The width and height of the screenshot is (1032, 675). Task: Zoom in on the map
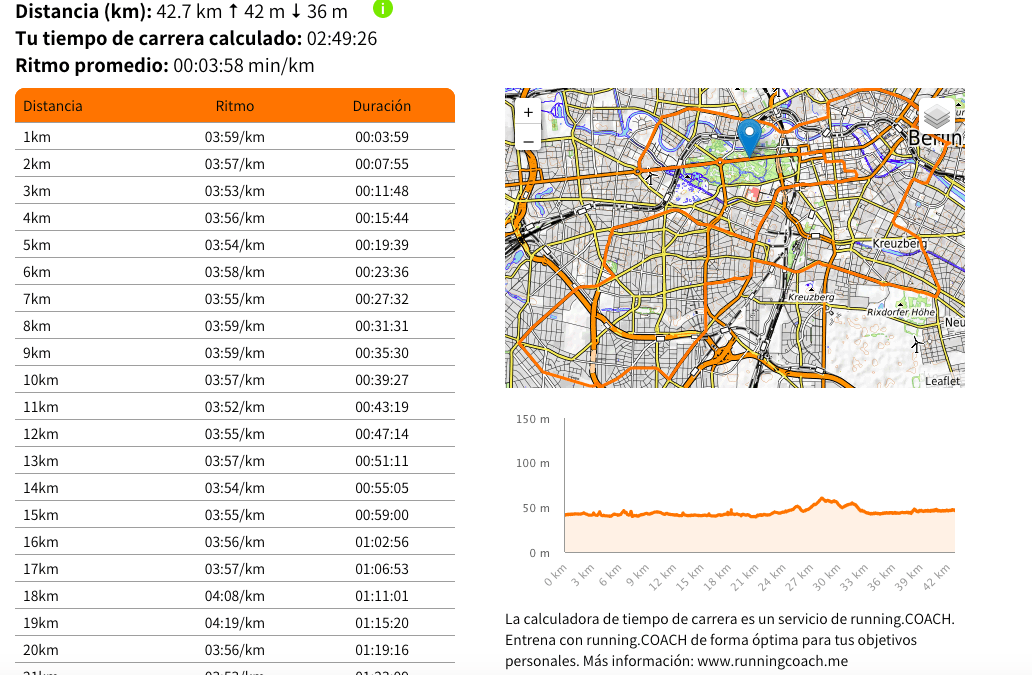point(528,113)
